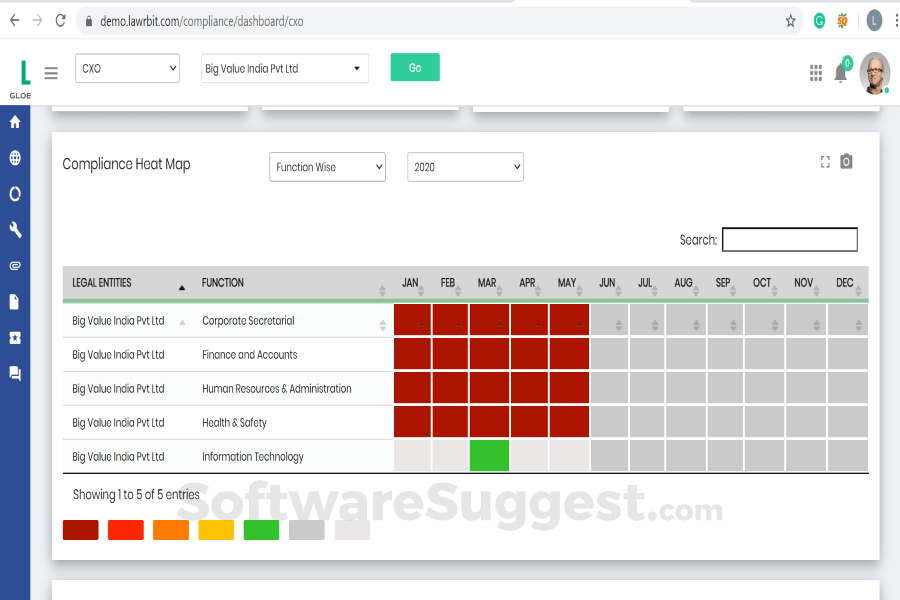Select the green legend color swatch
The image size is (900, 600).
point(261,529)
